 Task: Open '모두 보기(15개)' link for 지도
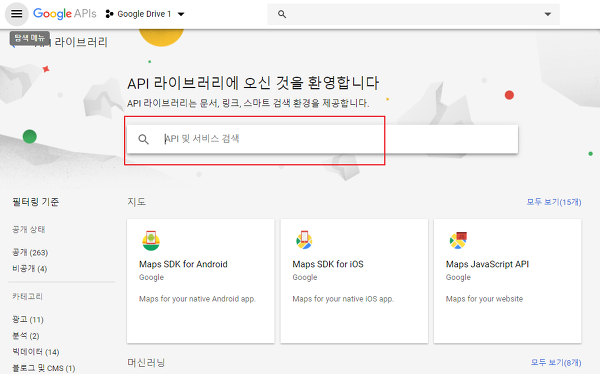554,202
